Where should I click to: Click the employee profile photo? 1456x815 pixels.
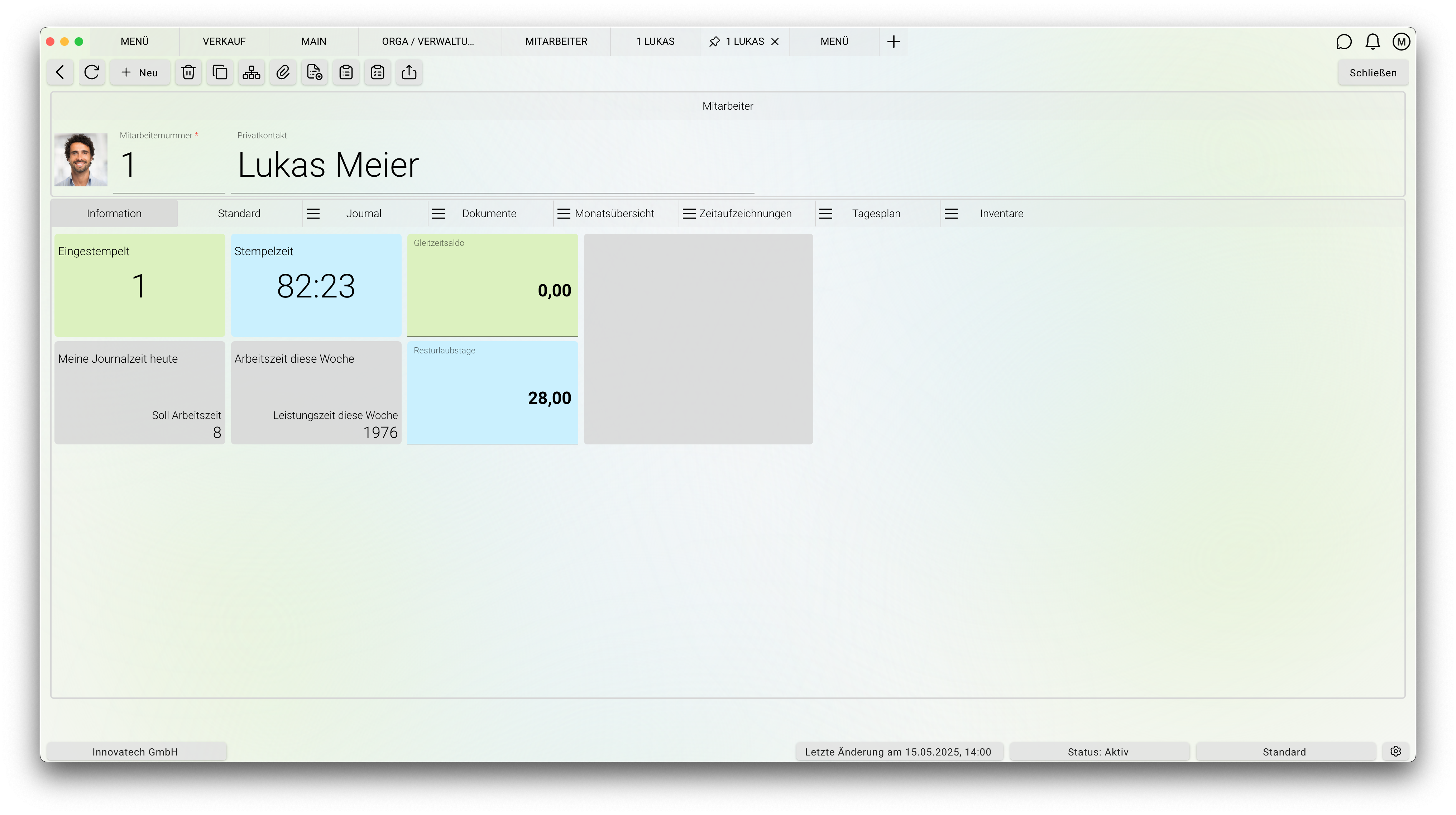(x=81, y=159)
